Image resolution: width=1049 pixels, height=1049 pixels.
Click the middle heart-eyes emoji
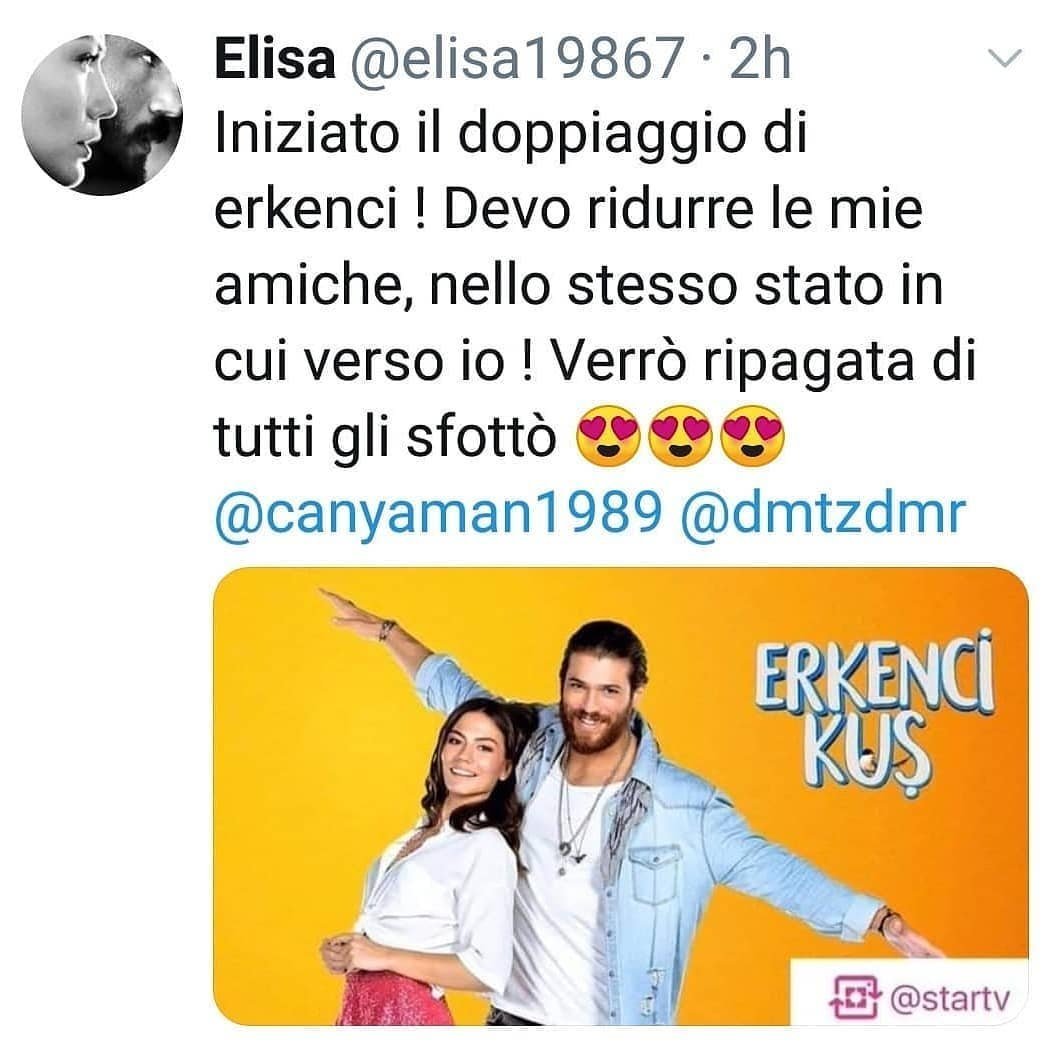(681, 436)
